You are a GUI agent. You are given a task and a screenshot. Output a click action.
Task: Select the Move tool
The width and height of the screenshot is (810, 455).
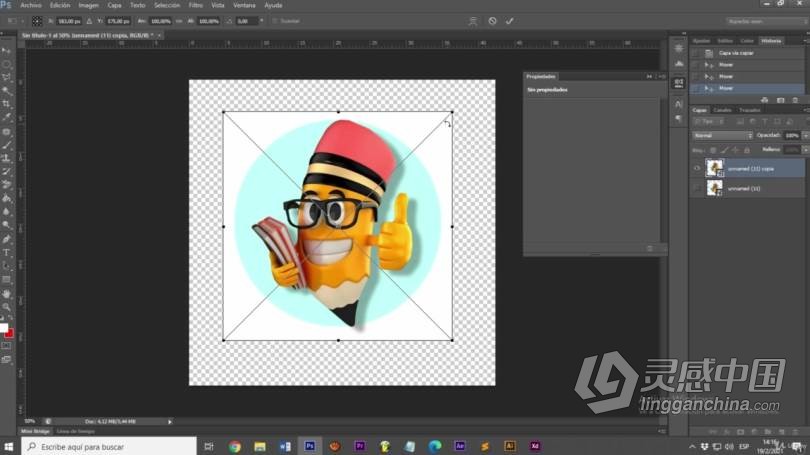click(x=6, y=50)
